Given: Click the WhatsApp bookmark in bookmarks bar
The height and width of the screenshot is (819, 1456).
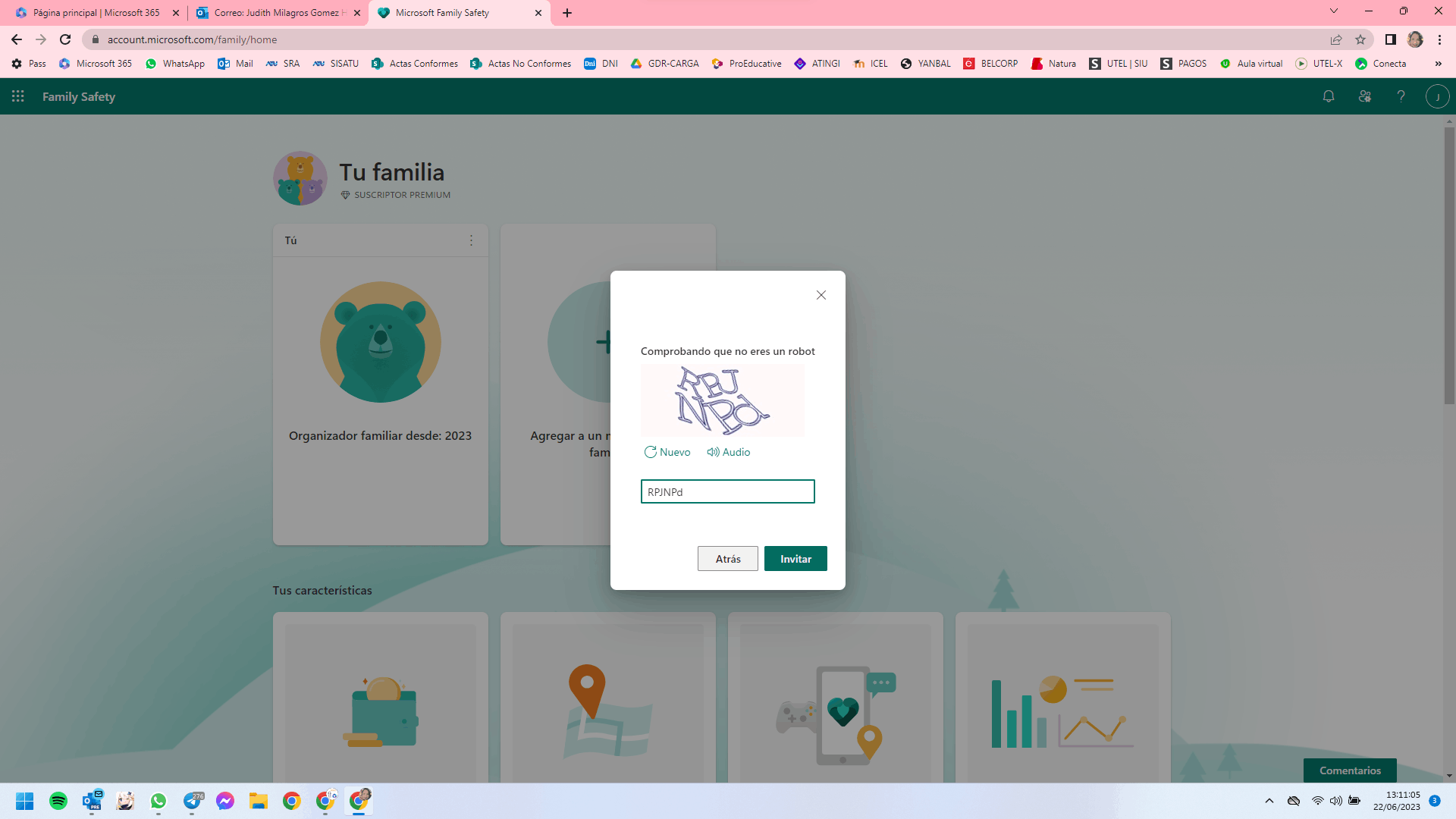Looking at the screenshot, I should (175, 64).
